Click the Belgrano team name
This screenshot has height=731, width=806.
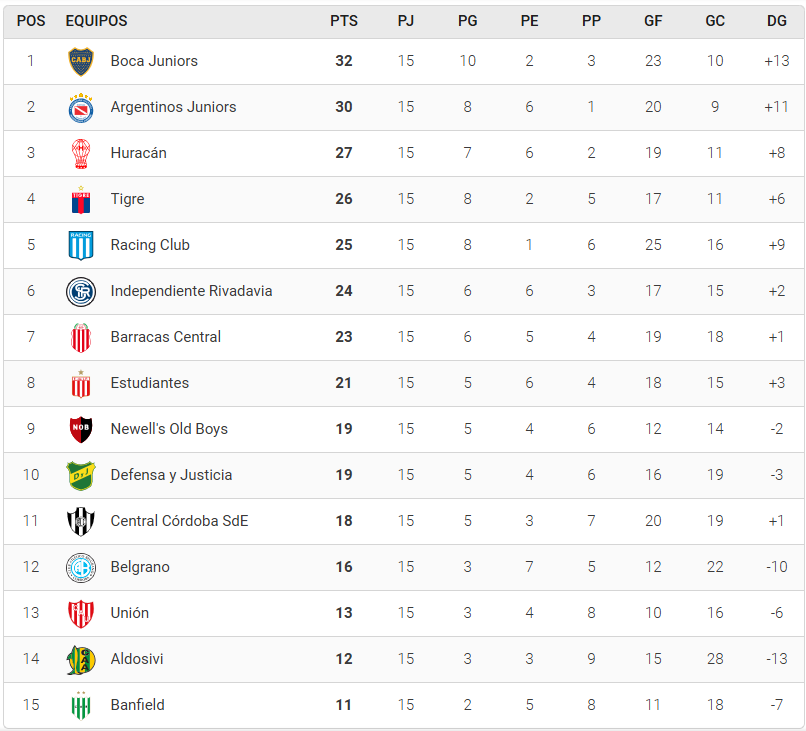[140, 567]
